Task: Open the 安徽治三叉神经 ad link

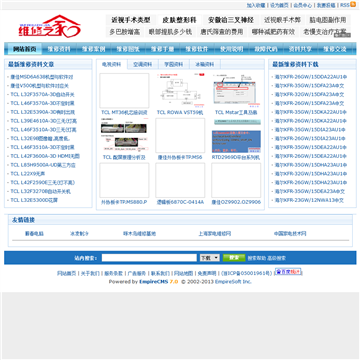Action: click(x=231, y=20)
